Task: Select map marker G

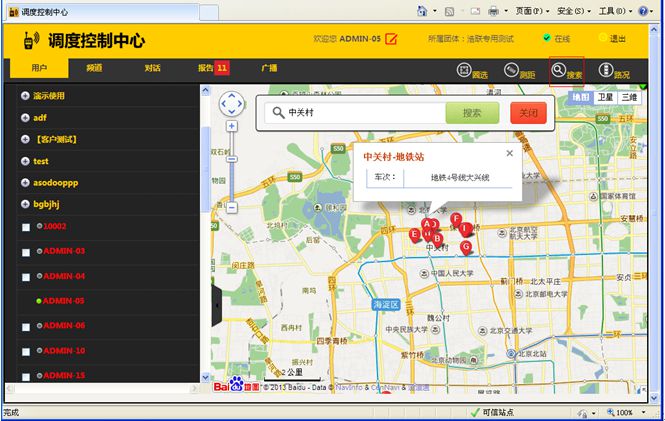Action: [x=466, y=247]
